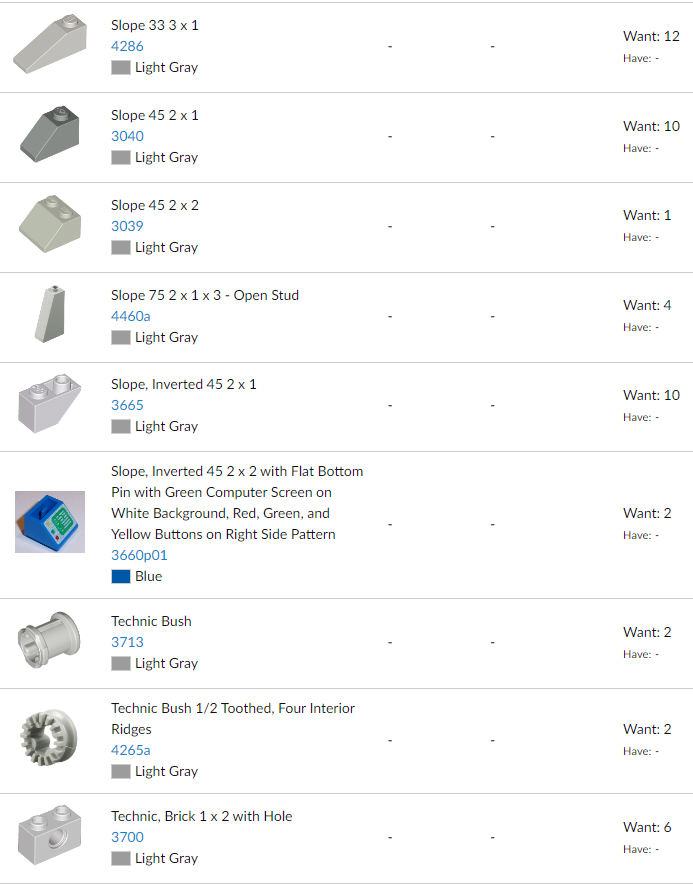The height and width of the screenshot is (887, 693).
Task: Follow the 3040 part number link
Action: point(127,136)
